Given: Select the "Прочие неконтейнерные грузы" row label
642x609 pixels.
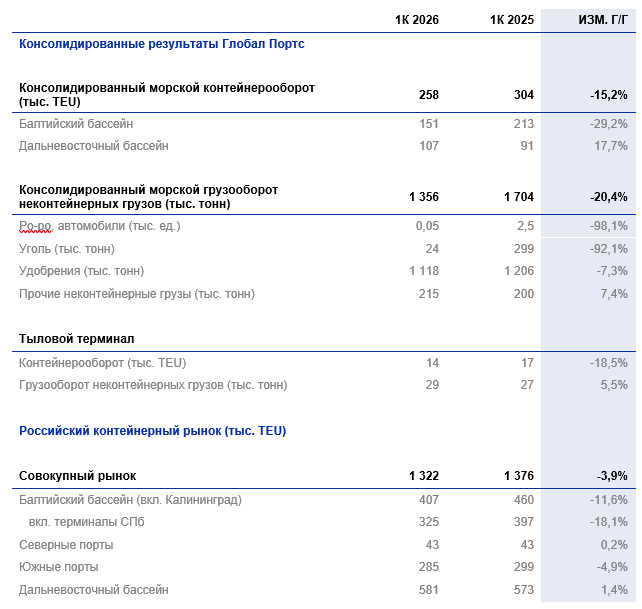Looking at the screenshot, I should pos(137,294).
